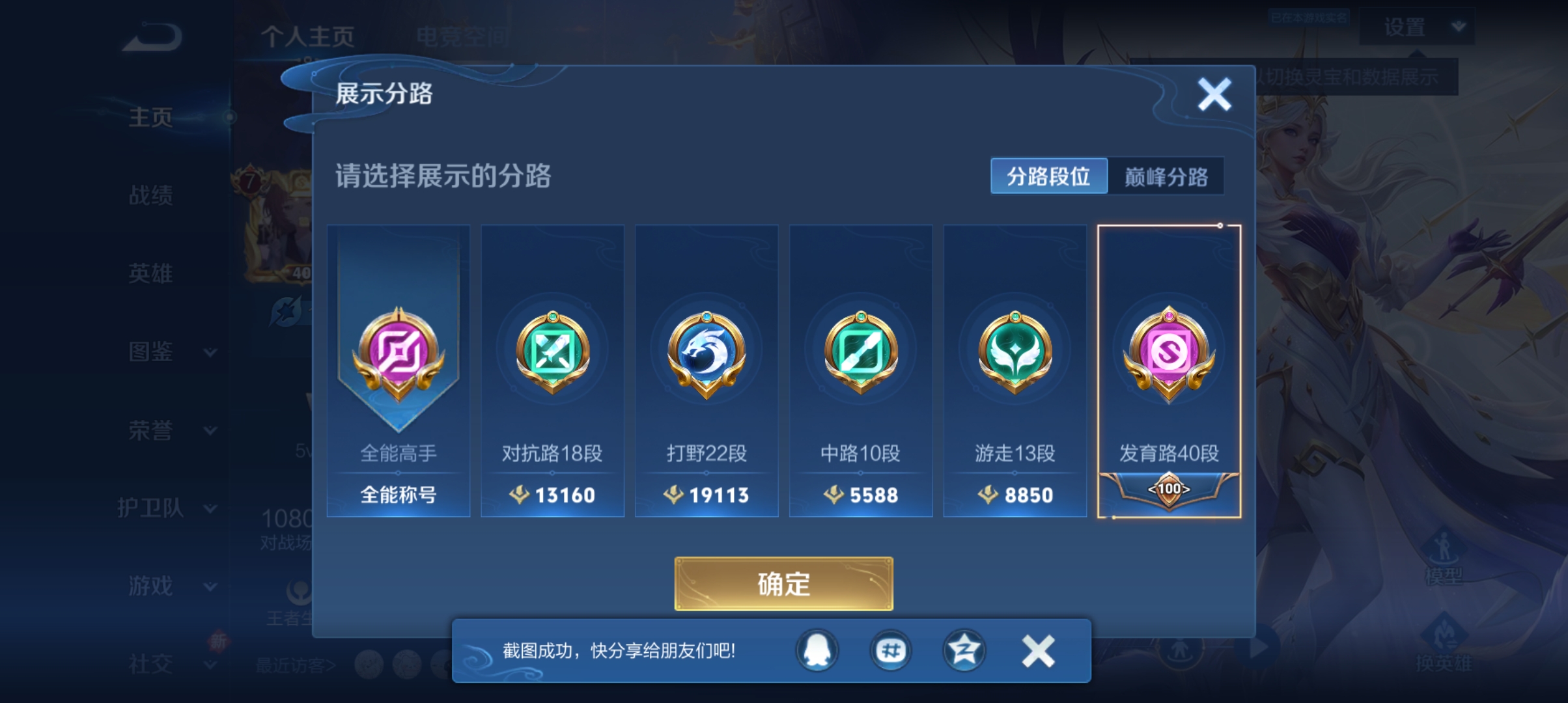Choose the 游走 wings badge icon

(1015, 352)
